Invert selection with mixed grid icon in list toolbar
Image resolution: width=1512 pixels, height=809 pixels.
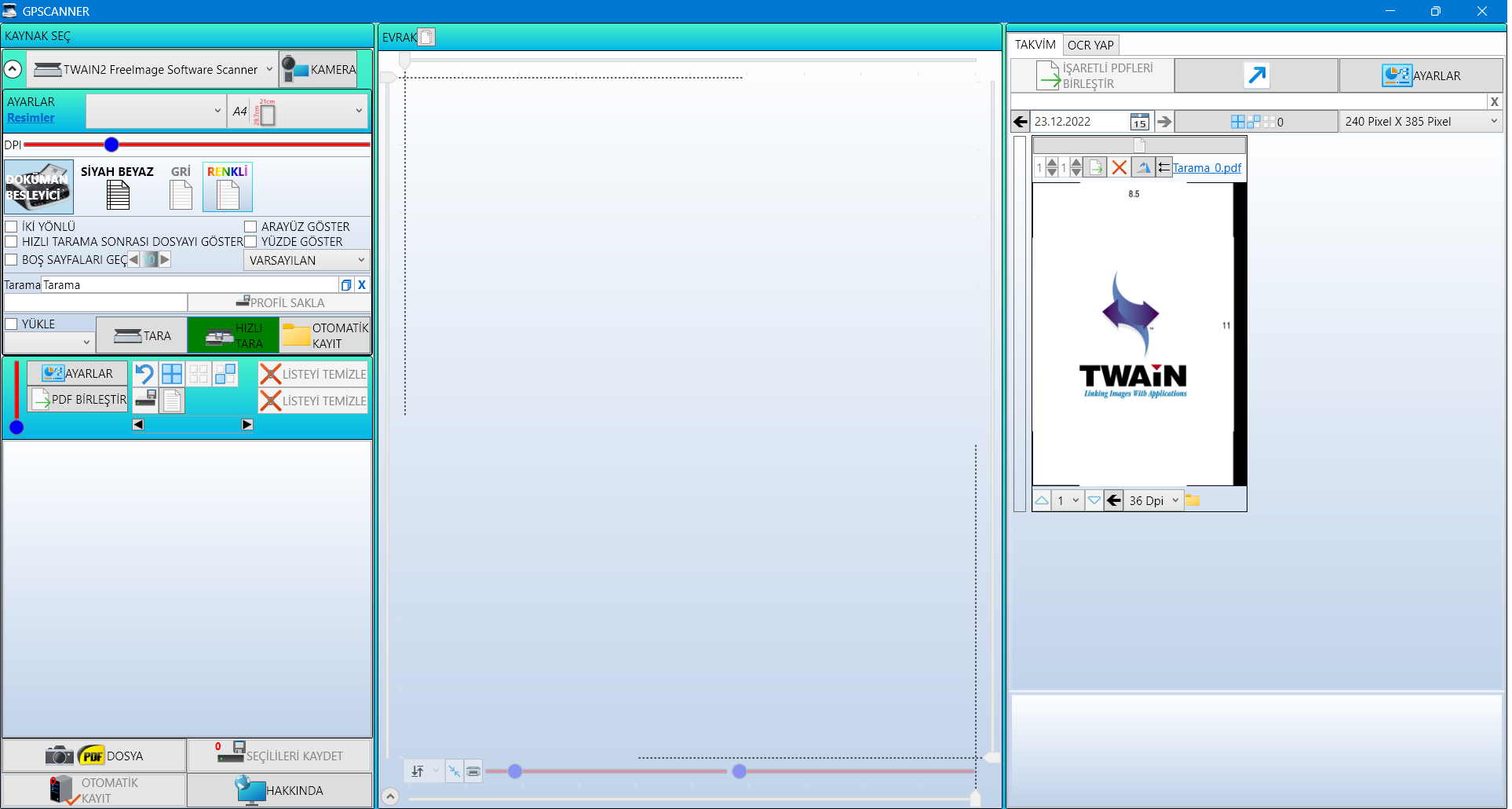[x=225, y=374]
